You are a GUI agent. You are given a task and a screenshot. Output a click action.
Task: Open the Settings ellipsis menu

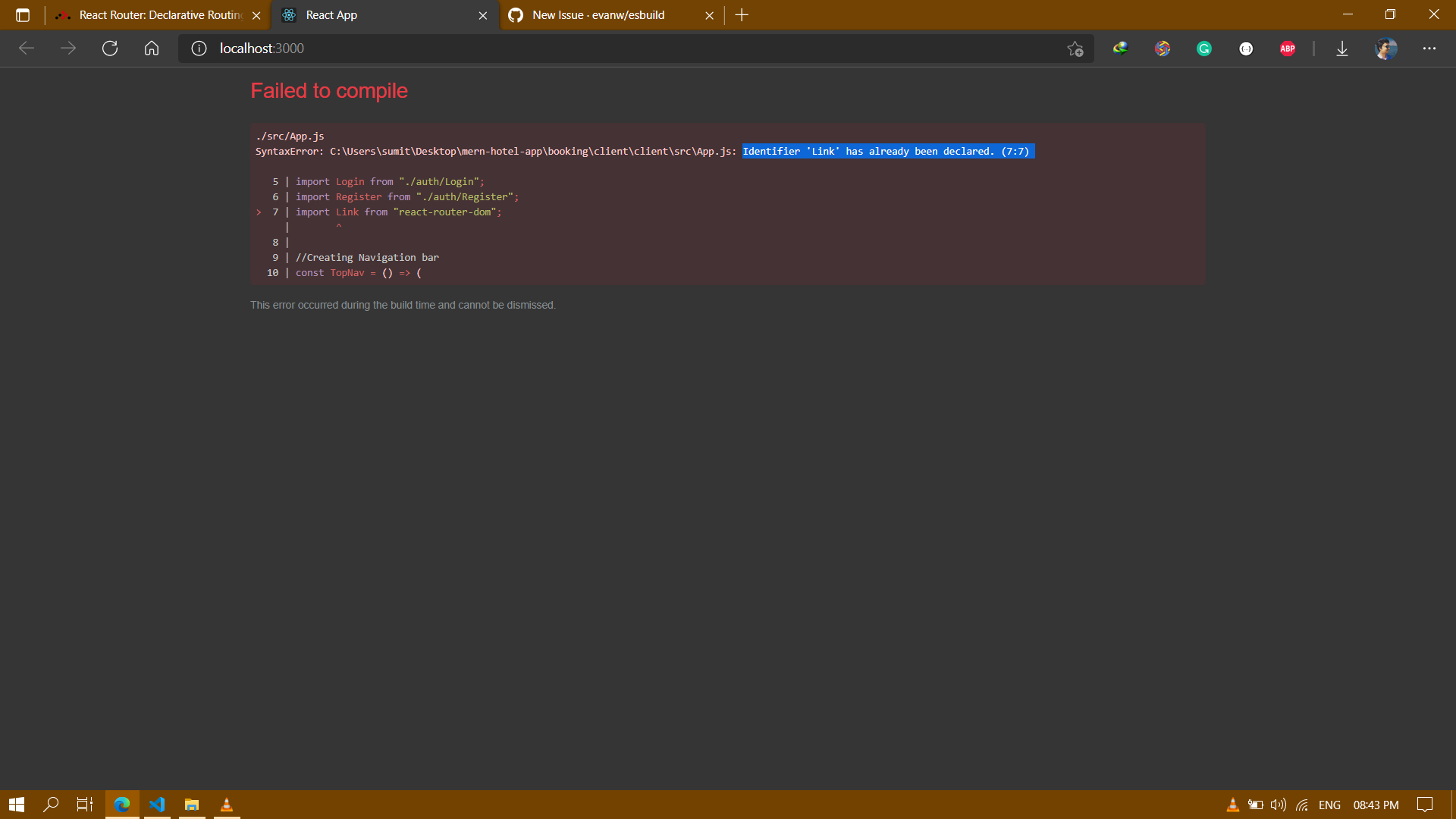[x=1429, y=48]
